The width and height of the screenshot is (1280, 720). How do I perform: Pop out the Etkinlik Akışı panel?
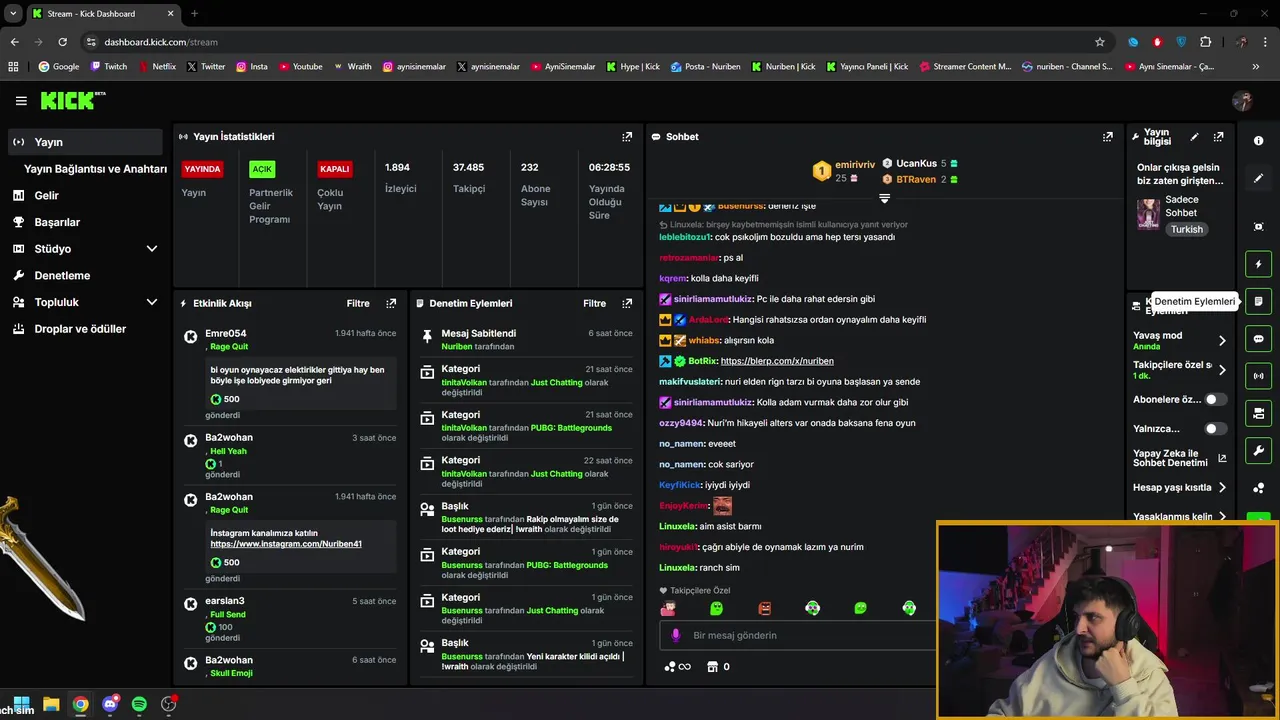391,303
